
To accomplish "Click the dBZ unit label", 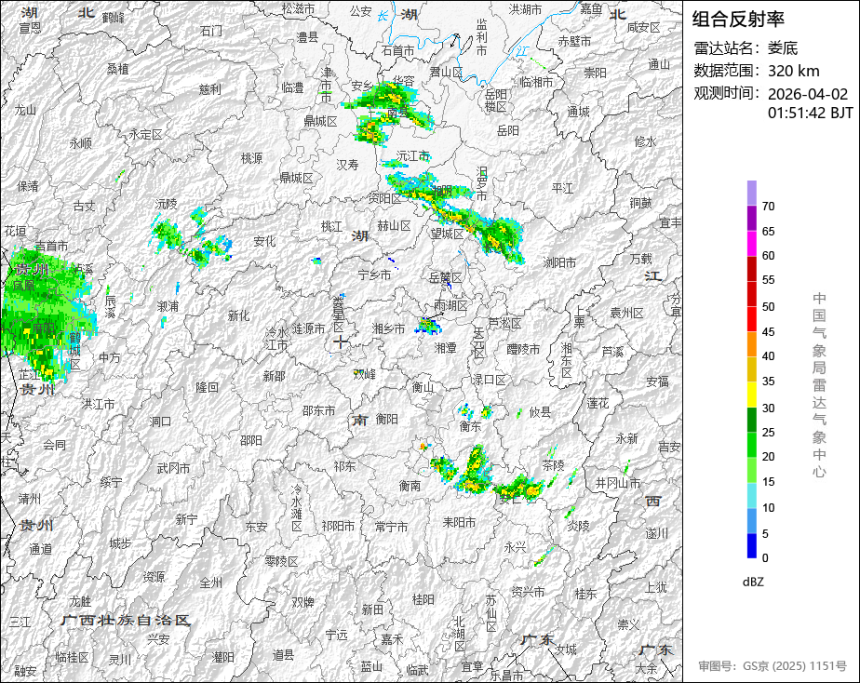I will coord(753,582).
